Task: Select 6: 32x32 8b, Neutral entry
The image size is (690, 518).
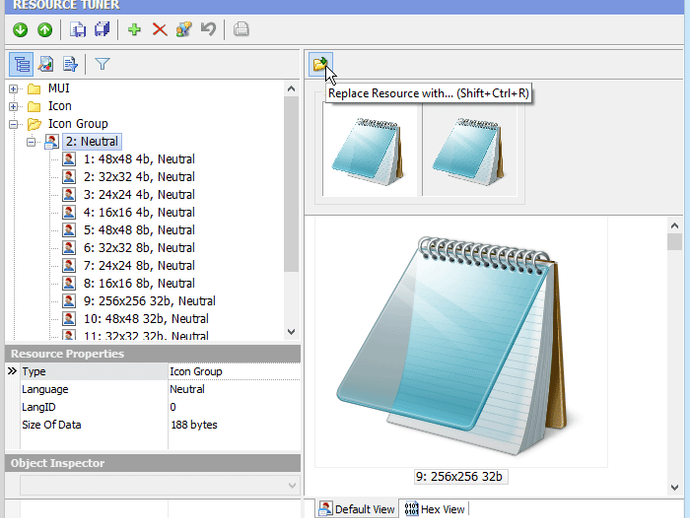Action: (x=139, y=248)
